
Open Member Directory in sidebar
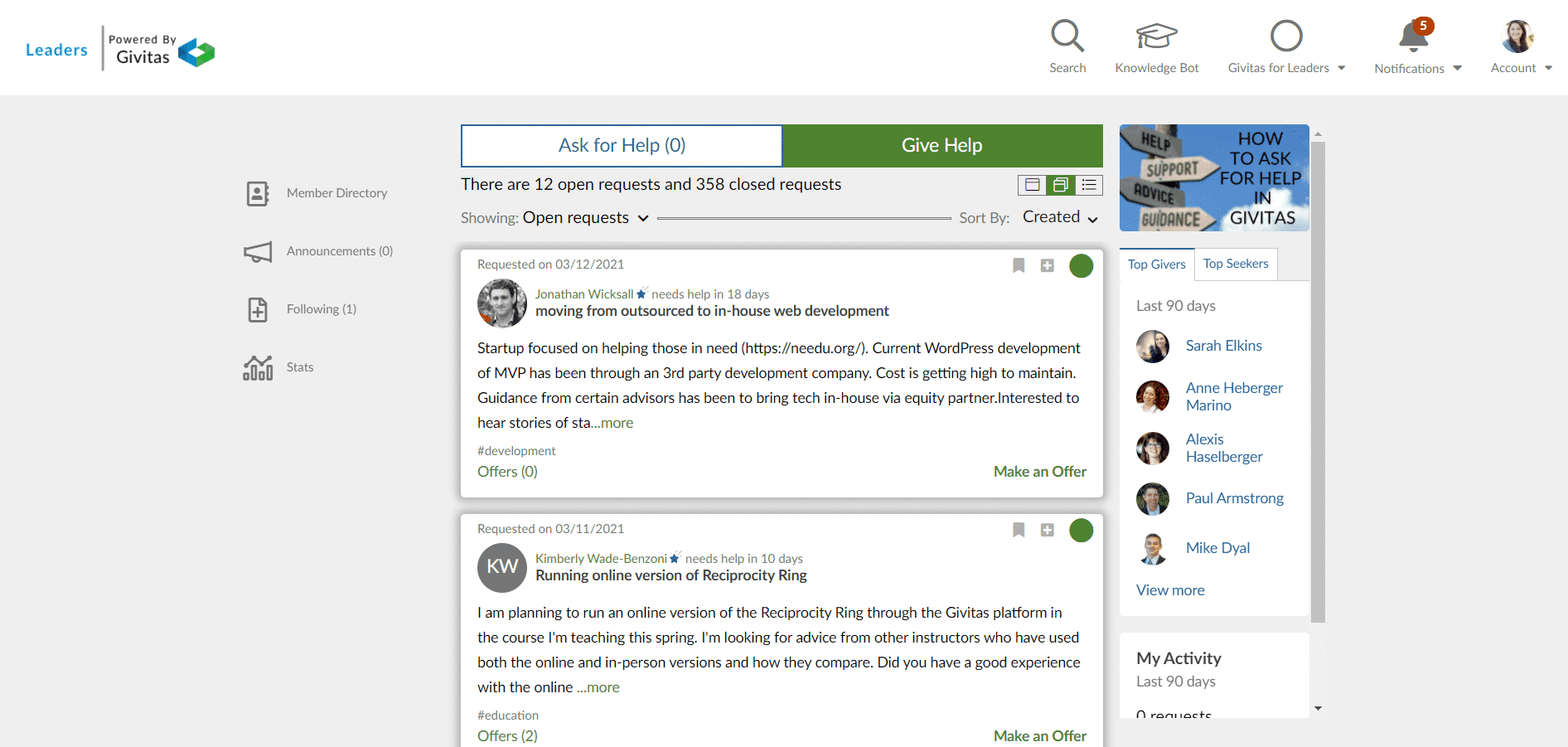pos(336,193)
